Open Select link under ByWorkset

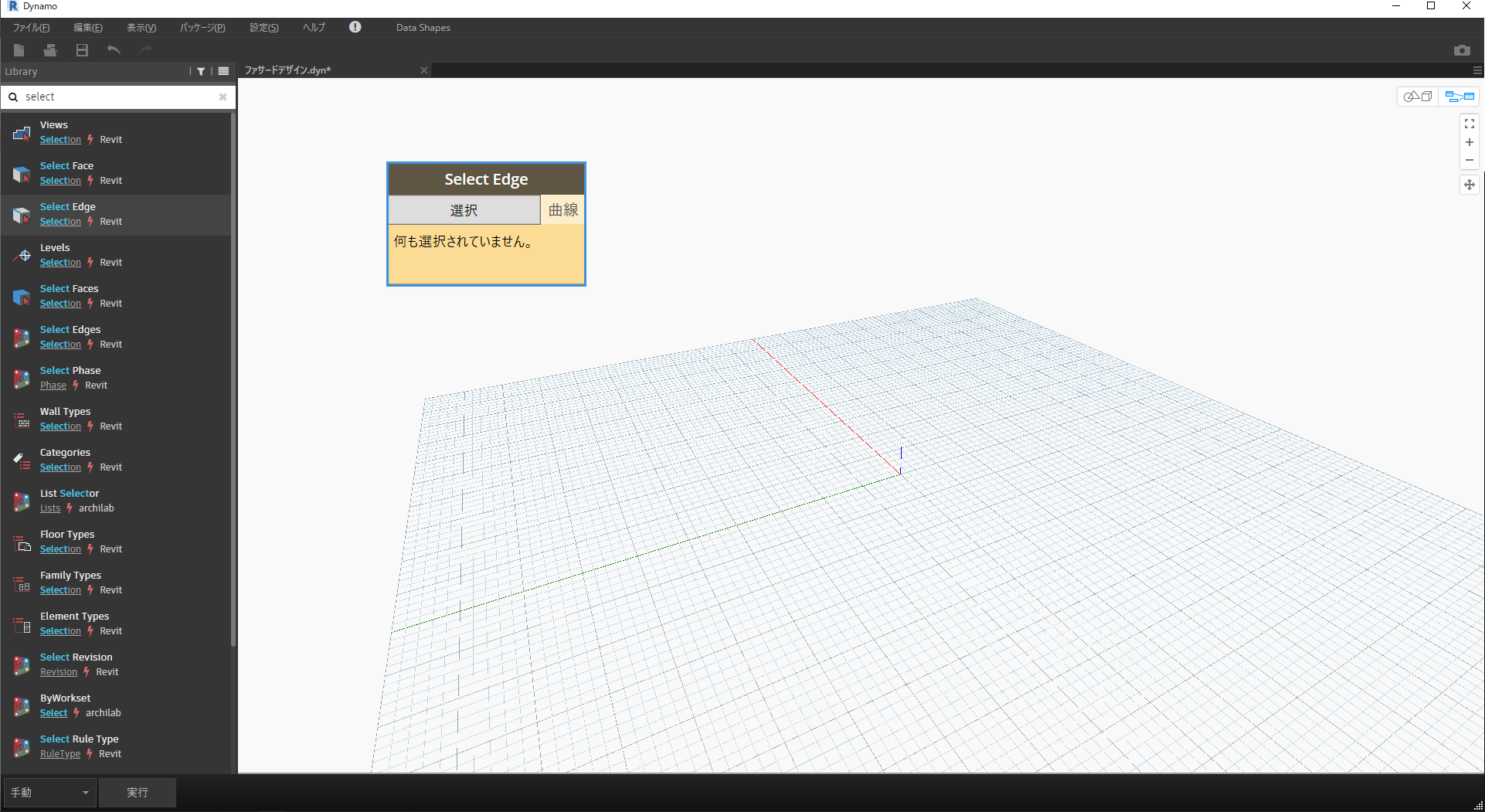(54, 713)
